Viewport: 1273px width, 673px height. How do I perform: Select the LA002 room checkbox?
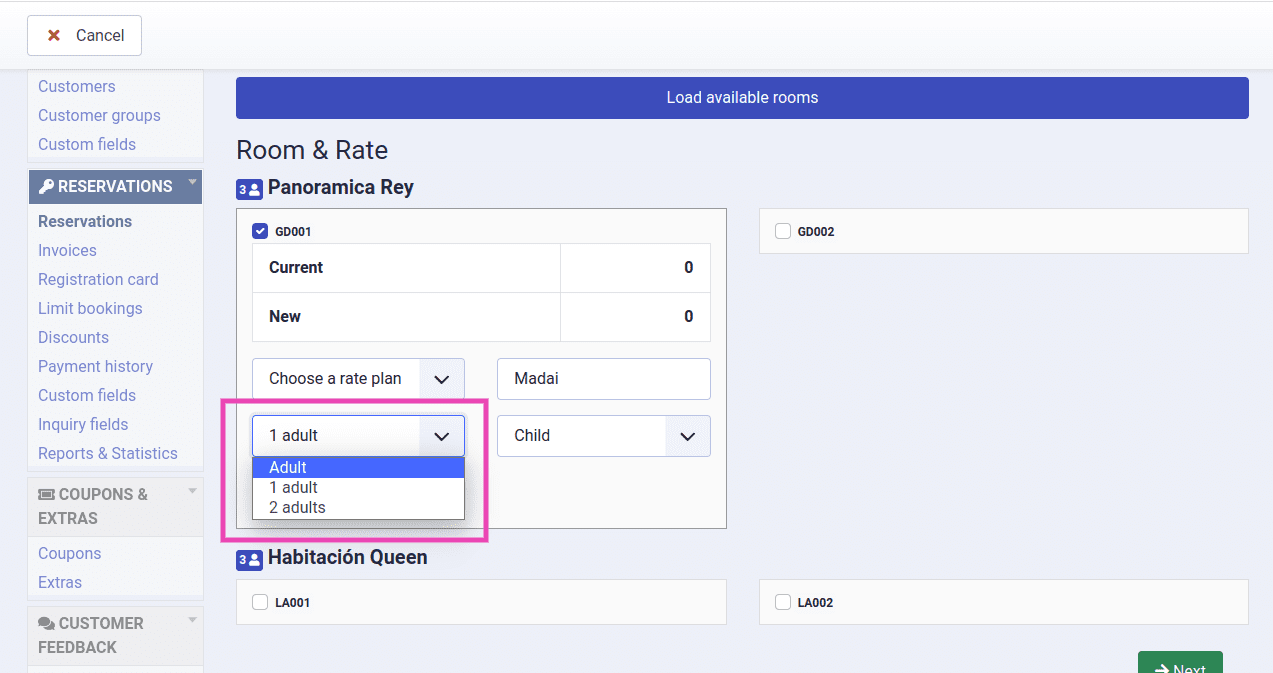pyautogui.click(x=783, y=602)
